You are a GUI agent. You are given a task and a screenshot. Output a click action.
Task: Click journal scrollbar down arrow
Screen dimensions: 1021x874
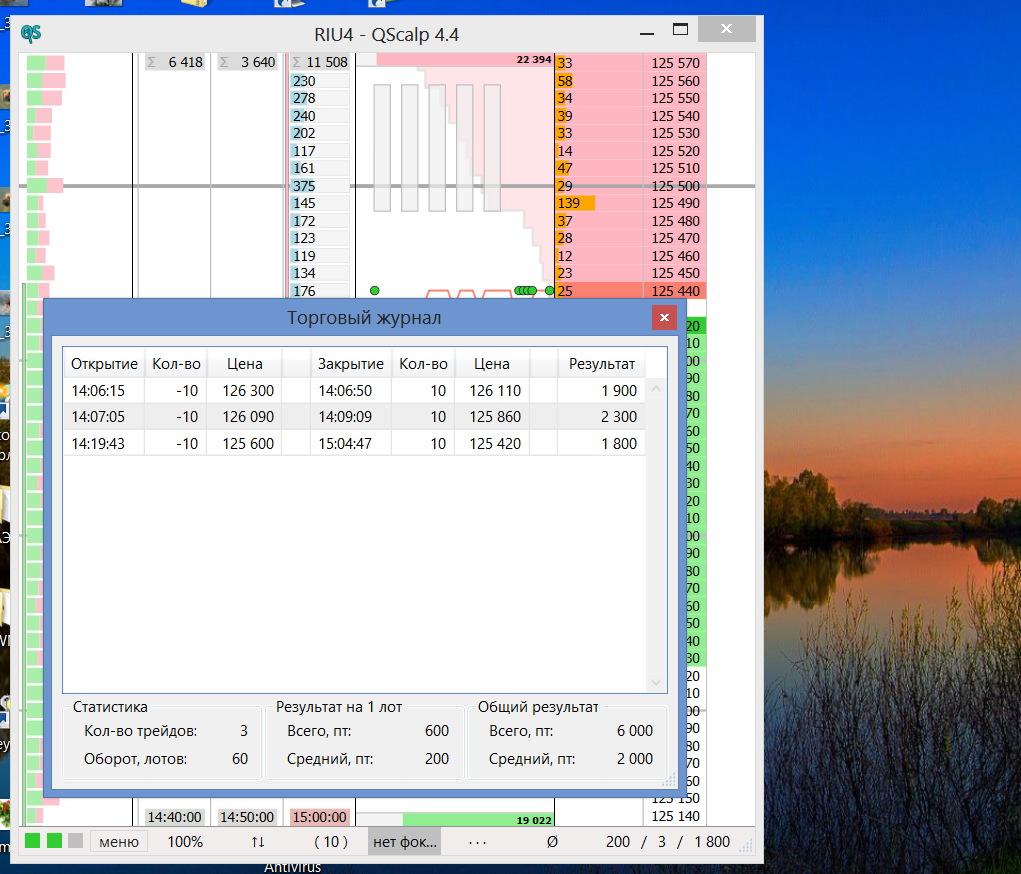pos(656,682)
